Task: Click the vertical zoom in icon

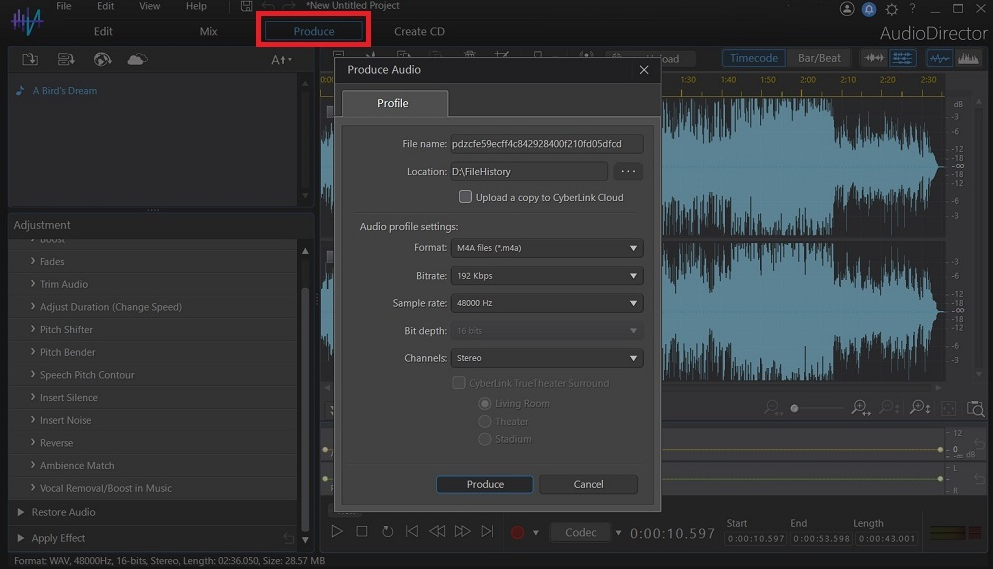Action: tap(920, 408)
